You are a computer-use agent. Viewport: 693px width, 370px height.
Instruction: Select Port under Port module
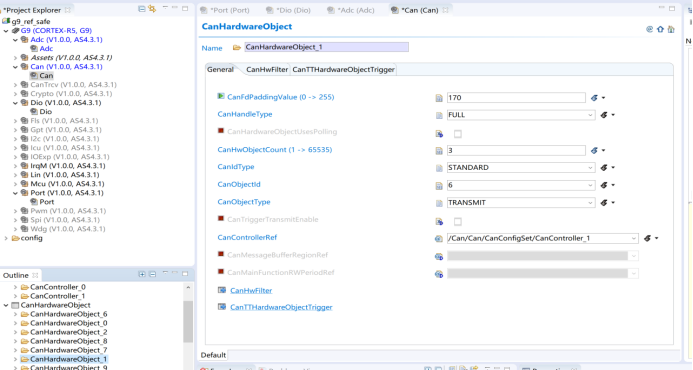pos(46,202)
